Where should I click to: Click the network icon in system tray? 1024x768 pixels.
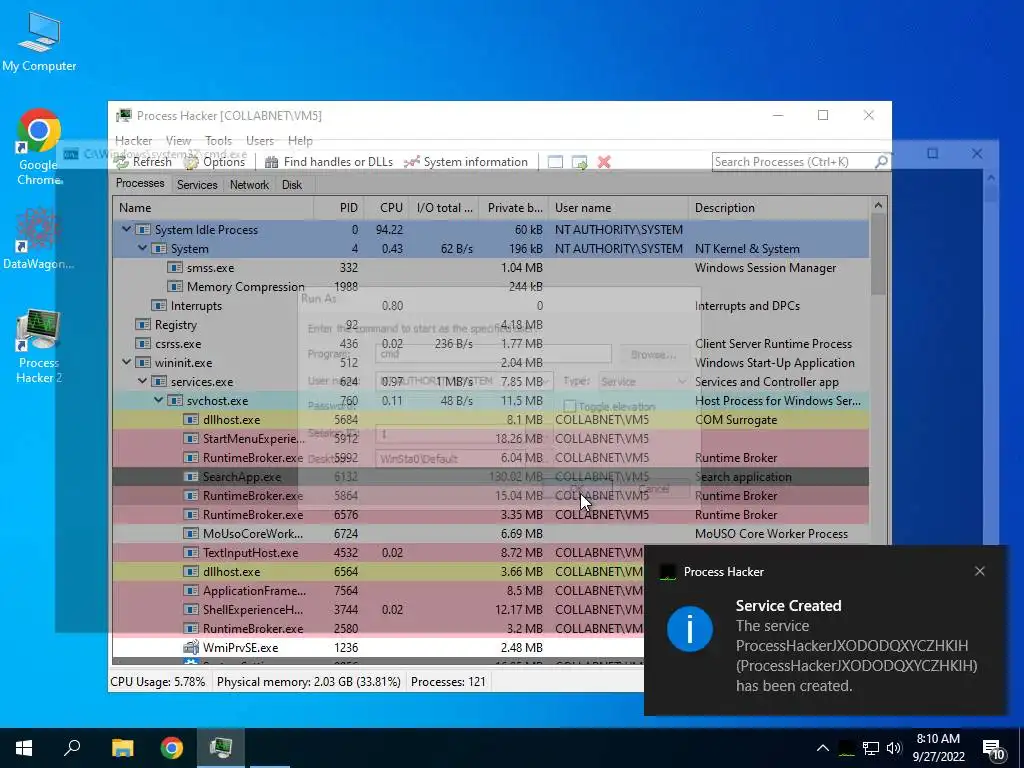[x=871, y=748]
